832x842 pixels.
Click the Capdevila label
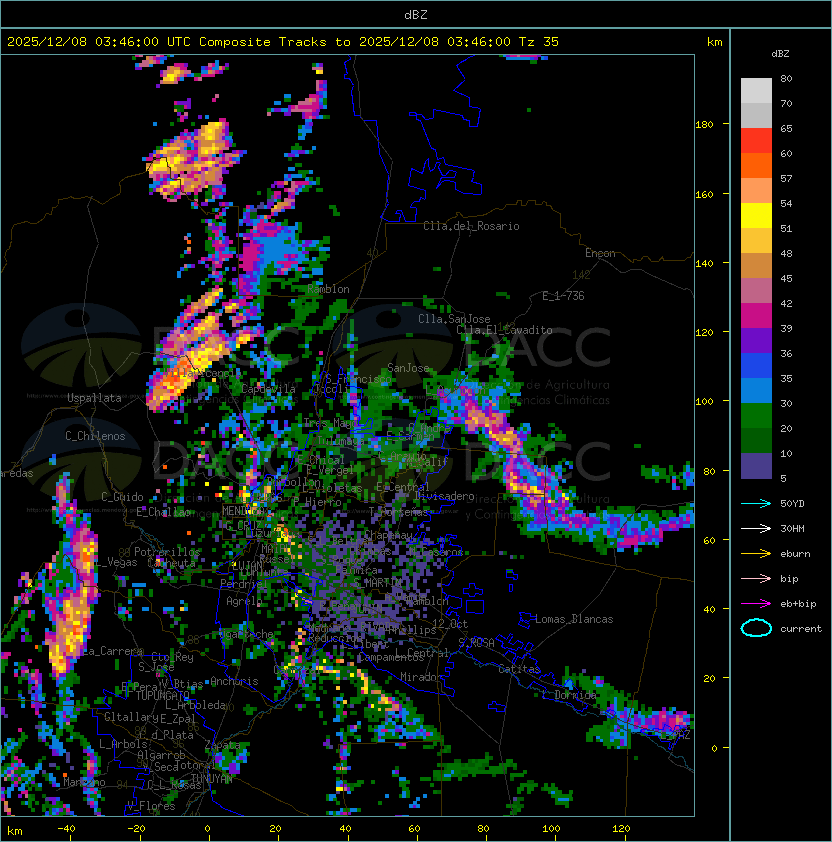click(269, 389)
